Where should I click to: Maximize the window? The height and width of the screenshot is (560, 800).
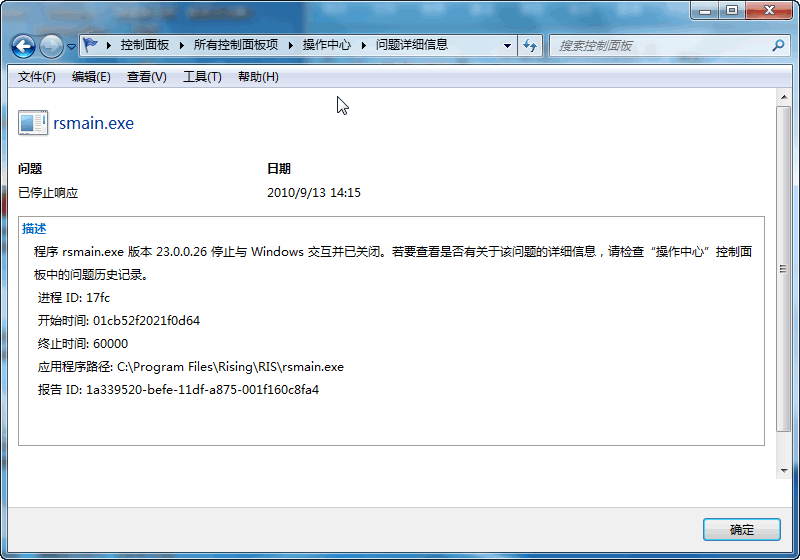[x=732, y=10]
